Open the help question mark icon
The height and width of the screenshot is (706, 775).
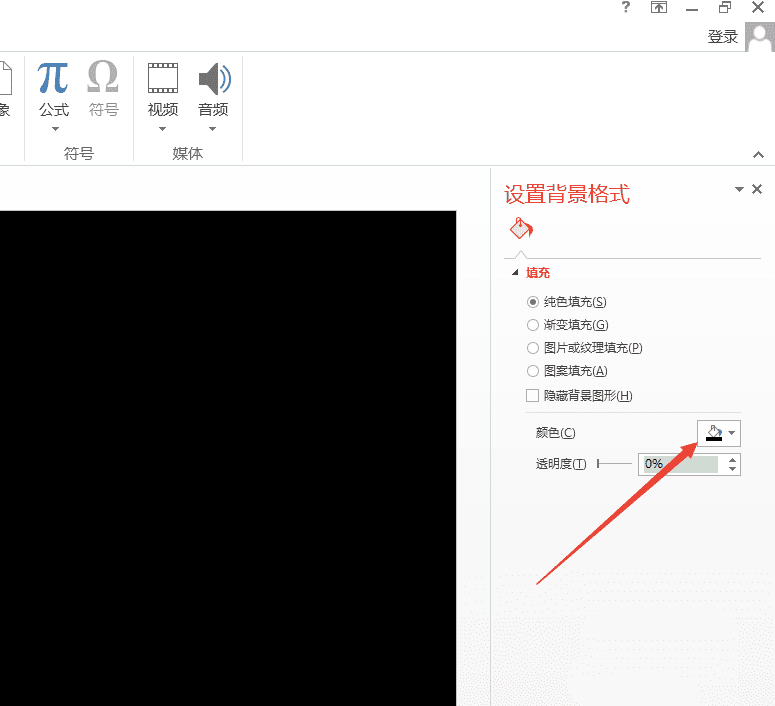coord(626,7)
